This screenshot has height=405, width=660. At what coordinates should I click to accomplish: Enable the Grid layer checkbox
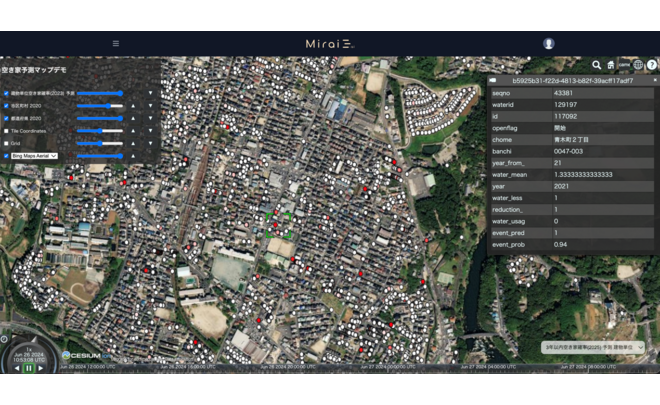[x=6, y=143]
